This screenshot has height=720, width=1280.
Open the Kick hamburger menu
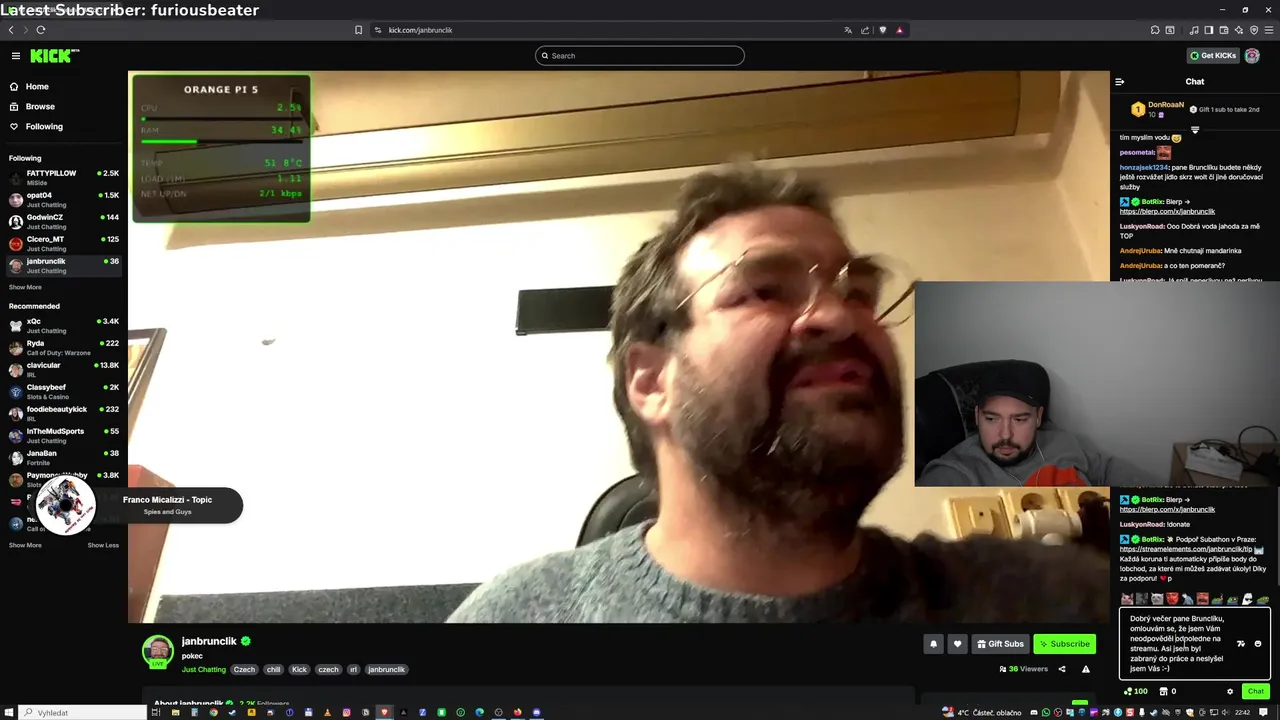click(16, 56)
